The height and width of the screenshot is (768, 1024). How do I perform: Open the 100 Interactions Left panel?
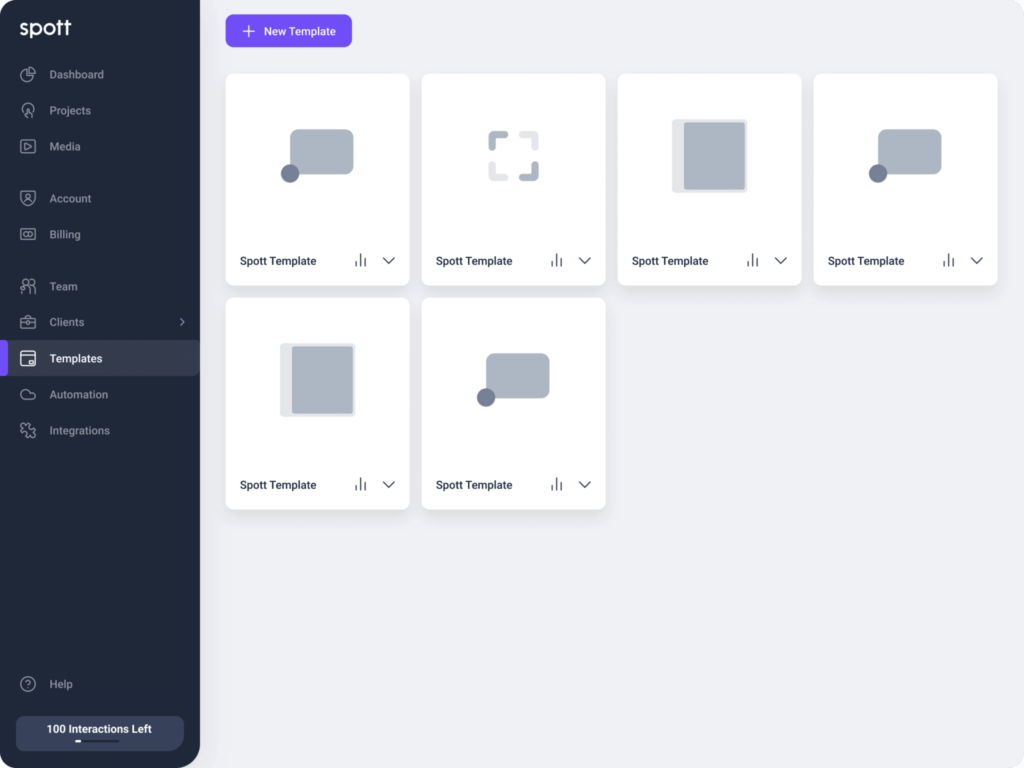[99, 733]
